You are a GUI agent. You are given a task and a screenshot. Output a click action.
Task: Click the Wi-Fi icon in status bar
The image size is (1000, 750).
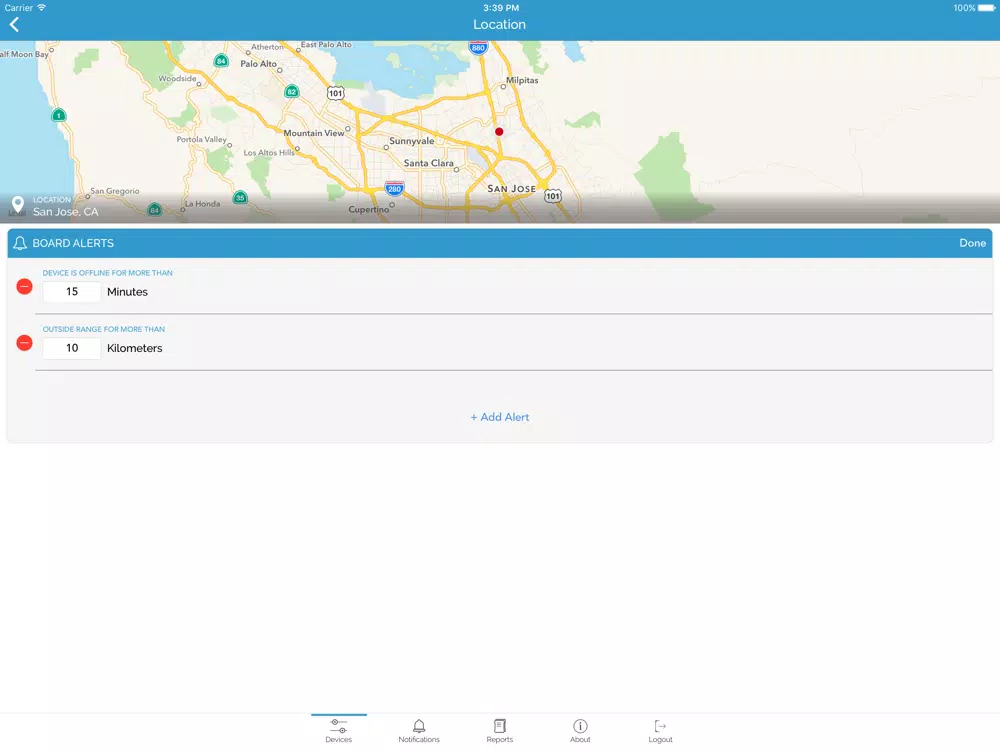coord(41,8)
